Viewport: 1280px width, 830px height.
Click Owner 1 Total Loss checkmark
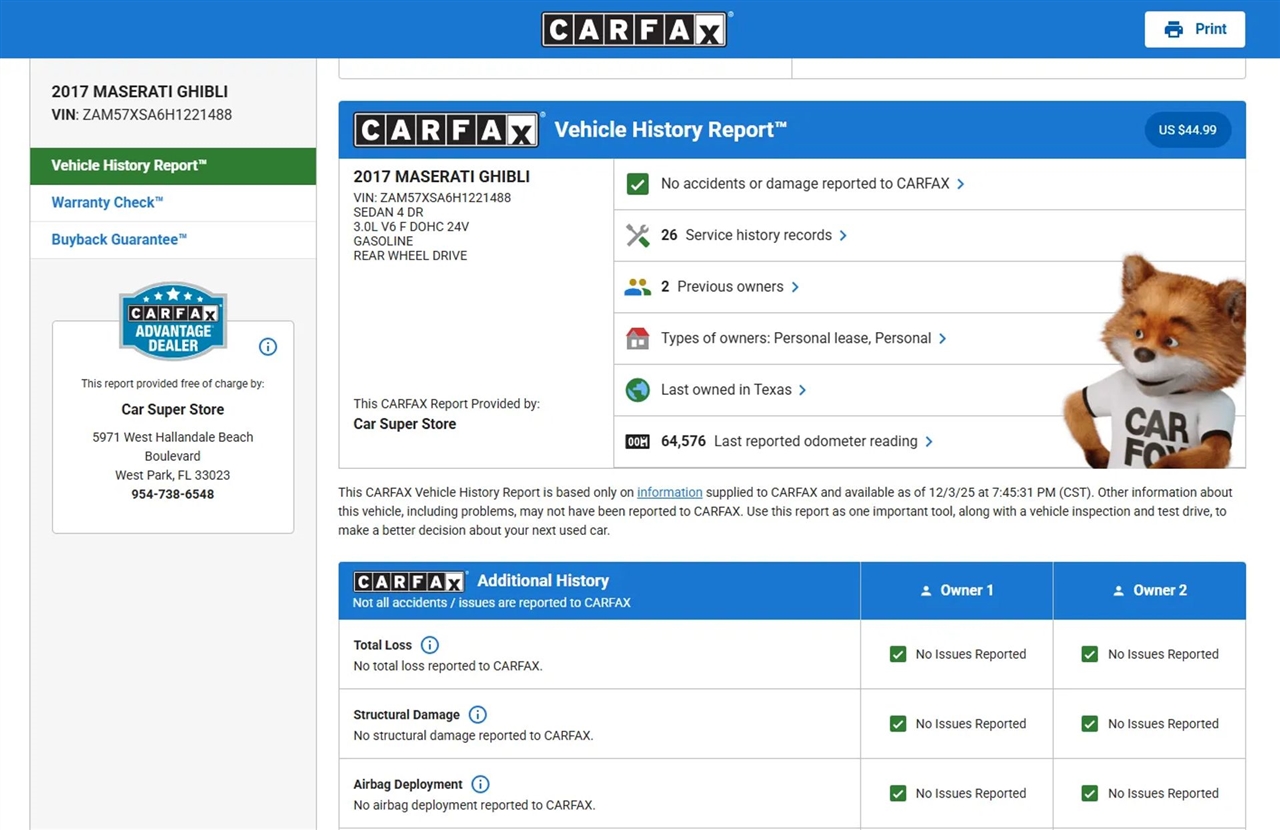[x=898, y=654]
